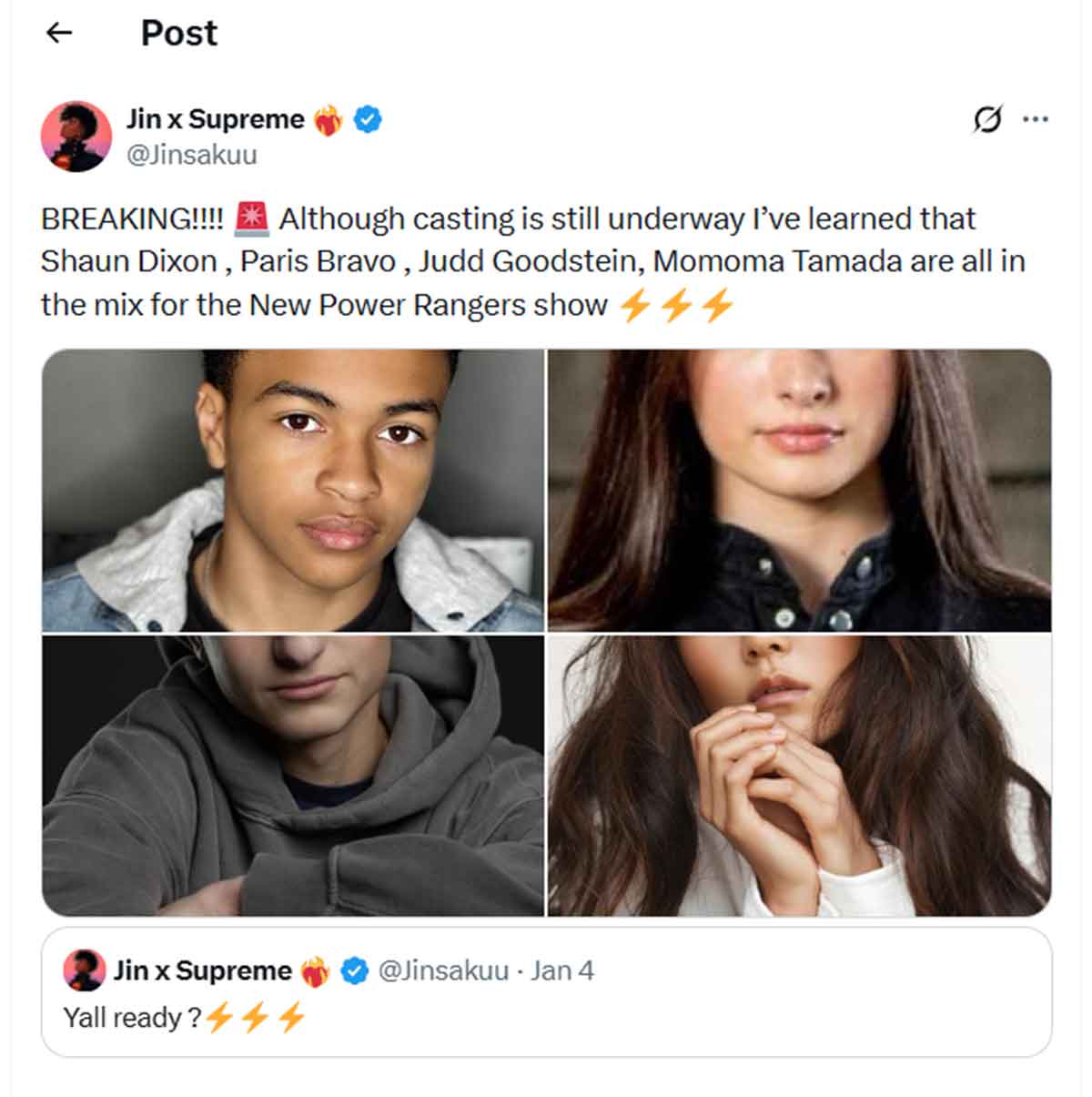This screenshot has height=1097, width=1092.
Task: Click the quoted post's Jin x Supreme name
Action: pos(202,970)
